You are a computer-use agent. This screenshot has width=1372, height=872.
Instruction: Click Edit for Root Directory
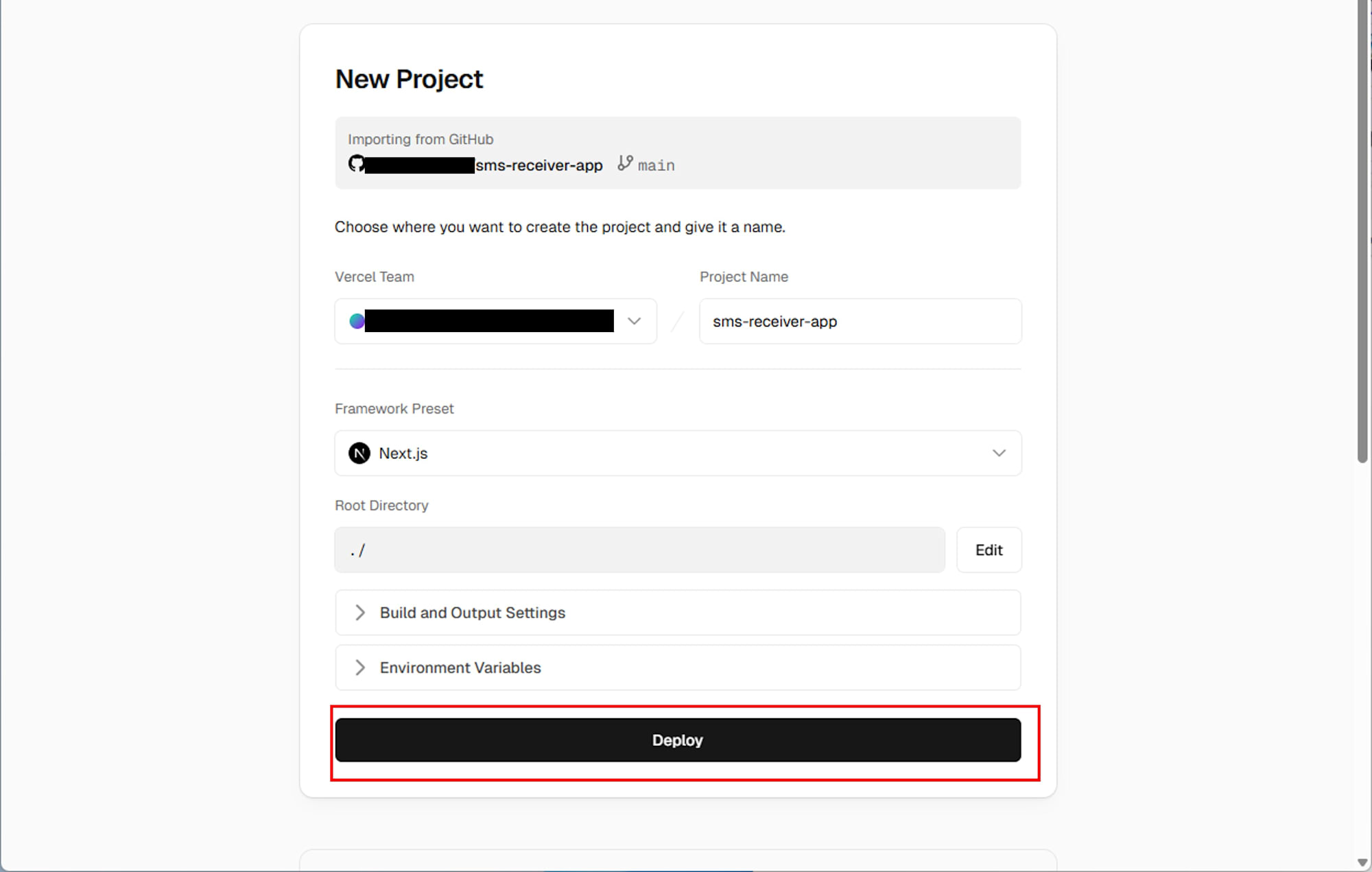click(x=989, y=550)
